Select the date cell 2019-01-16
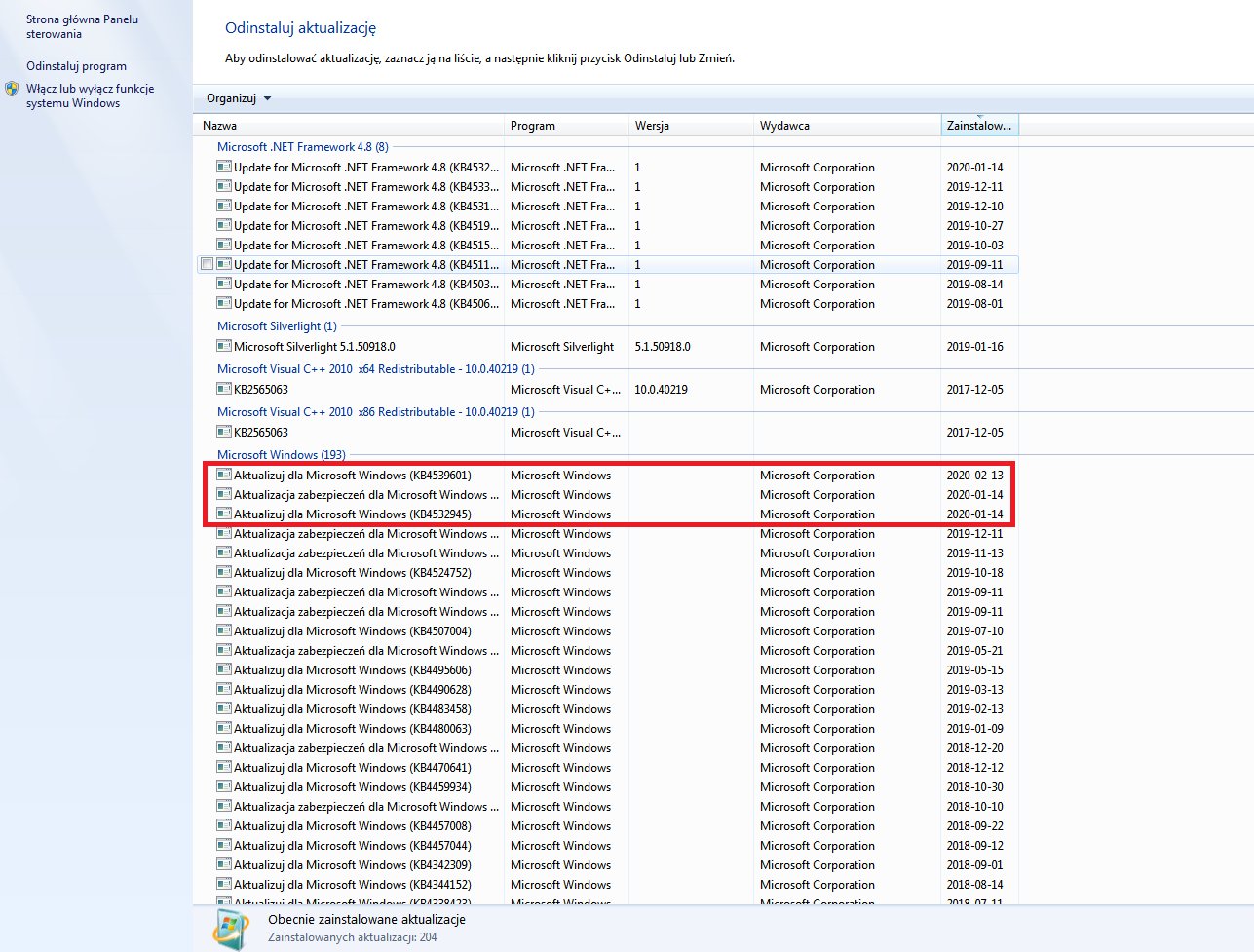Image resolution: width=1254 pixels, height=952 pixels. [974, 347]
